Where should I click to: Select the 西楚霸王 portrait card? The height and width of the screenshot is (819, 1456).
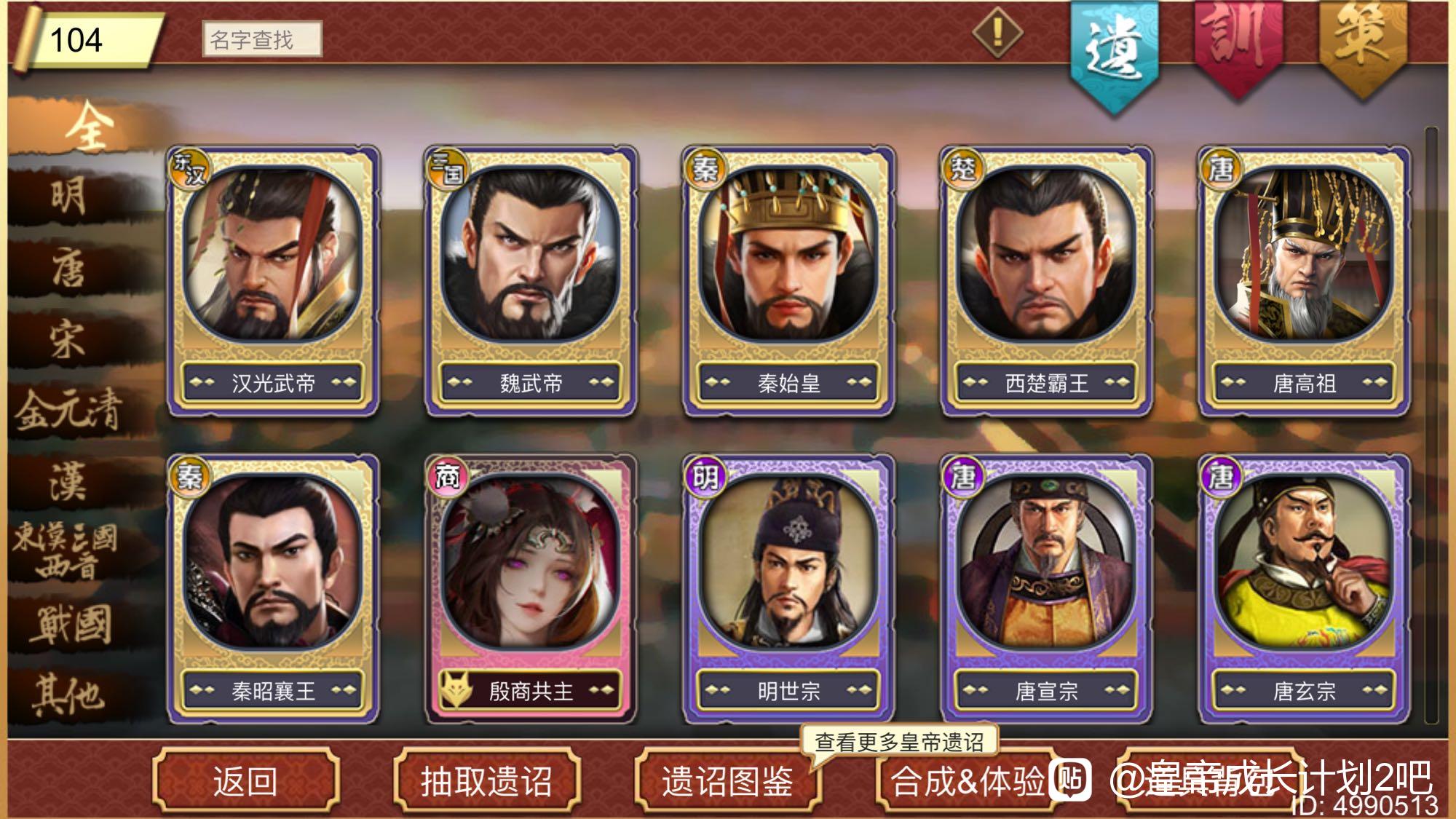tap(1046, 281)
